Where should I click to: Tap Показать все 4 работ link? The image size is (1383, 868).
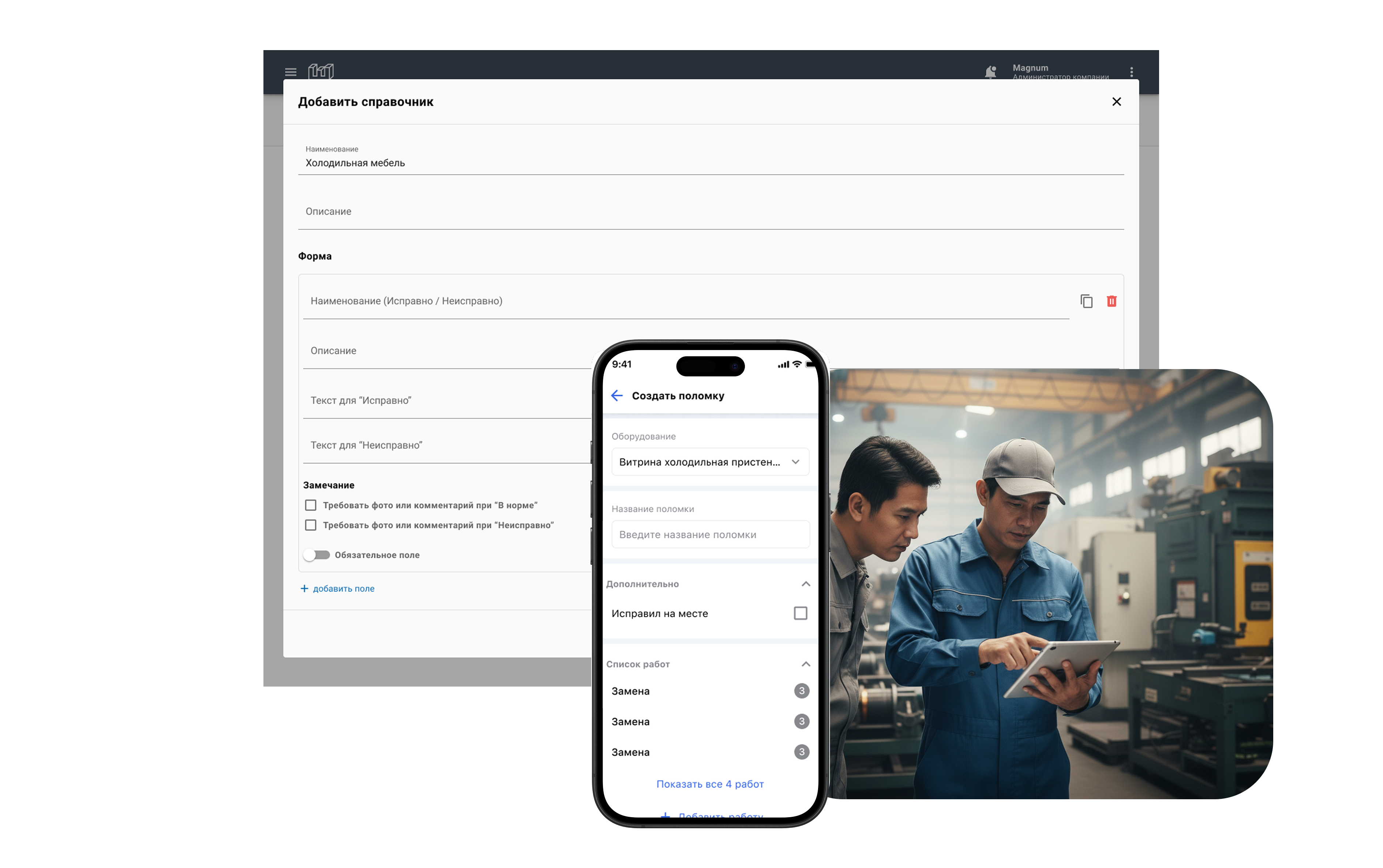710,784
